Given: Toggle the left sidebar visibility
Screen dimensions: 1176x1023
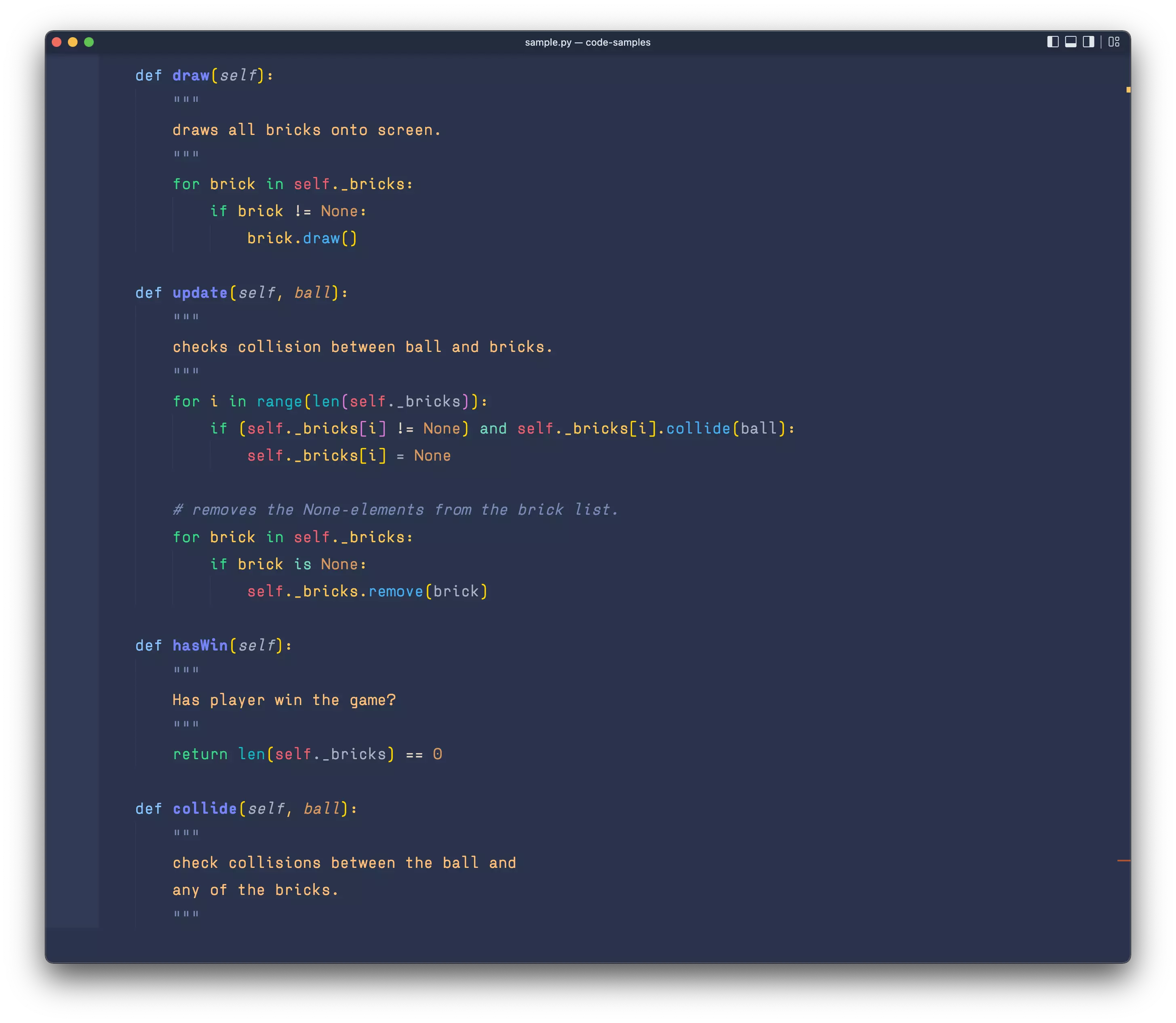Looking at the screenshot, I should point(1052,42).
